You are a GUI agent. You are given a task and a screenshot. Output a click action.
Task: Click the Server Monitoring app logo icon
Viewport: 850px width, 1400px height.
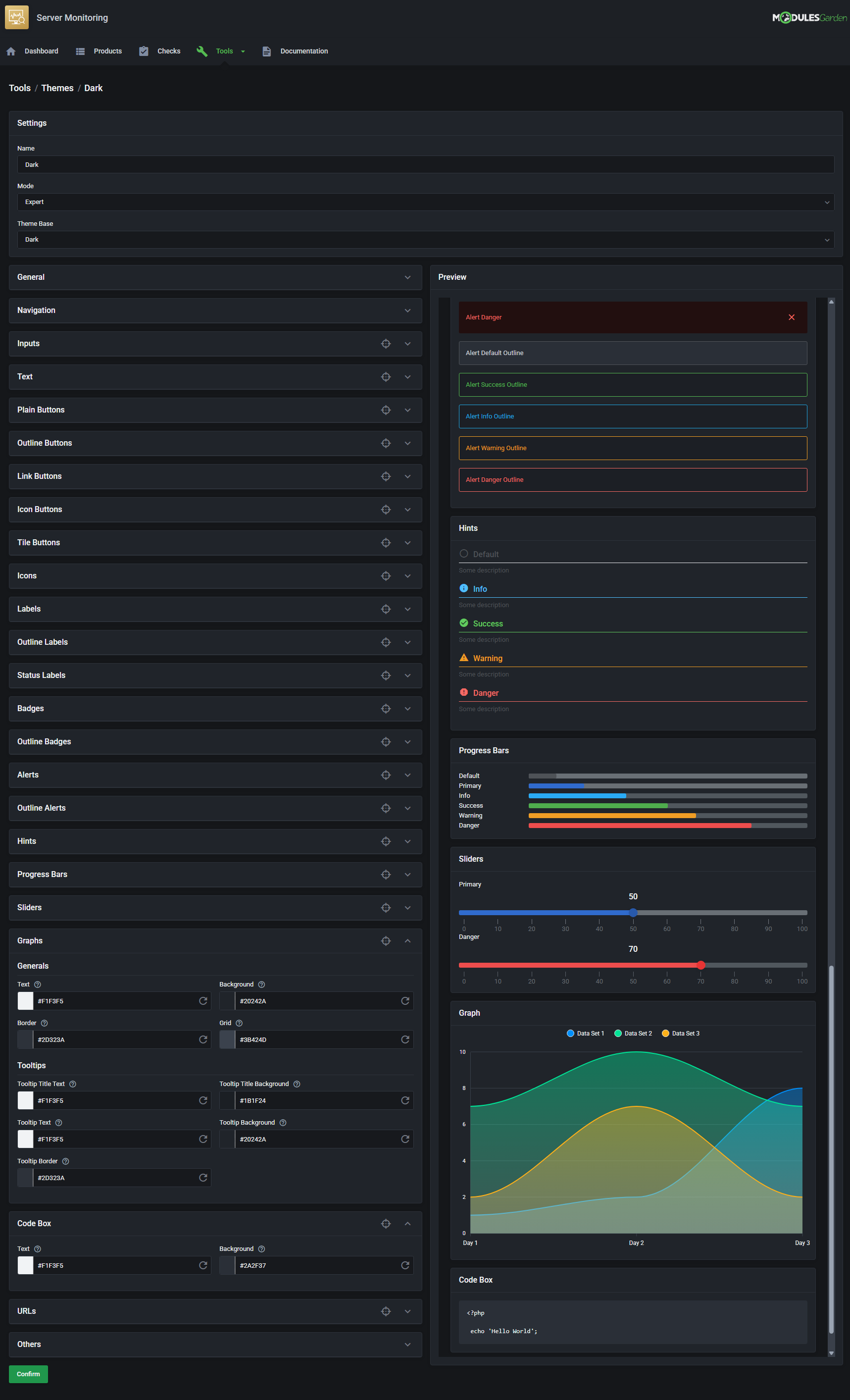tap(16, 18)
